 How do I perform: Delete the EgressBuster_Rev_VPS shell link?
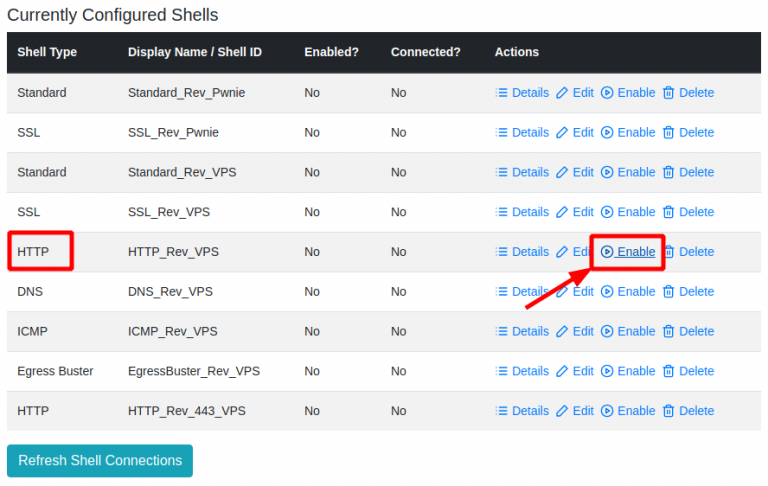point(696,371)
